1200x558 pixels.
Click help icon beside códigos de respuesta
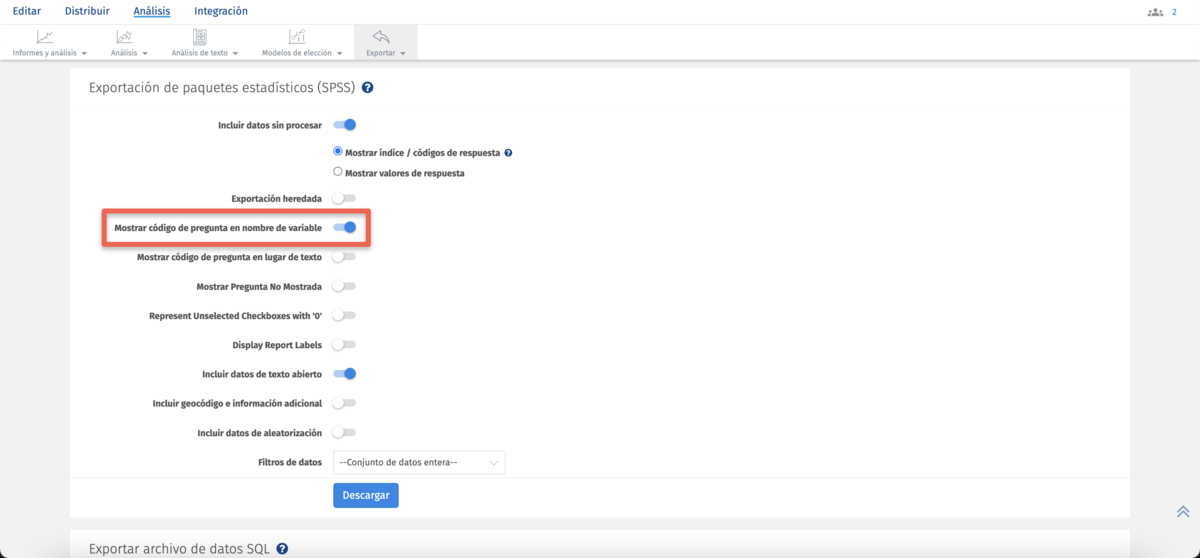(509, 153)
